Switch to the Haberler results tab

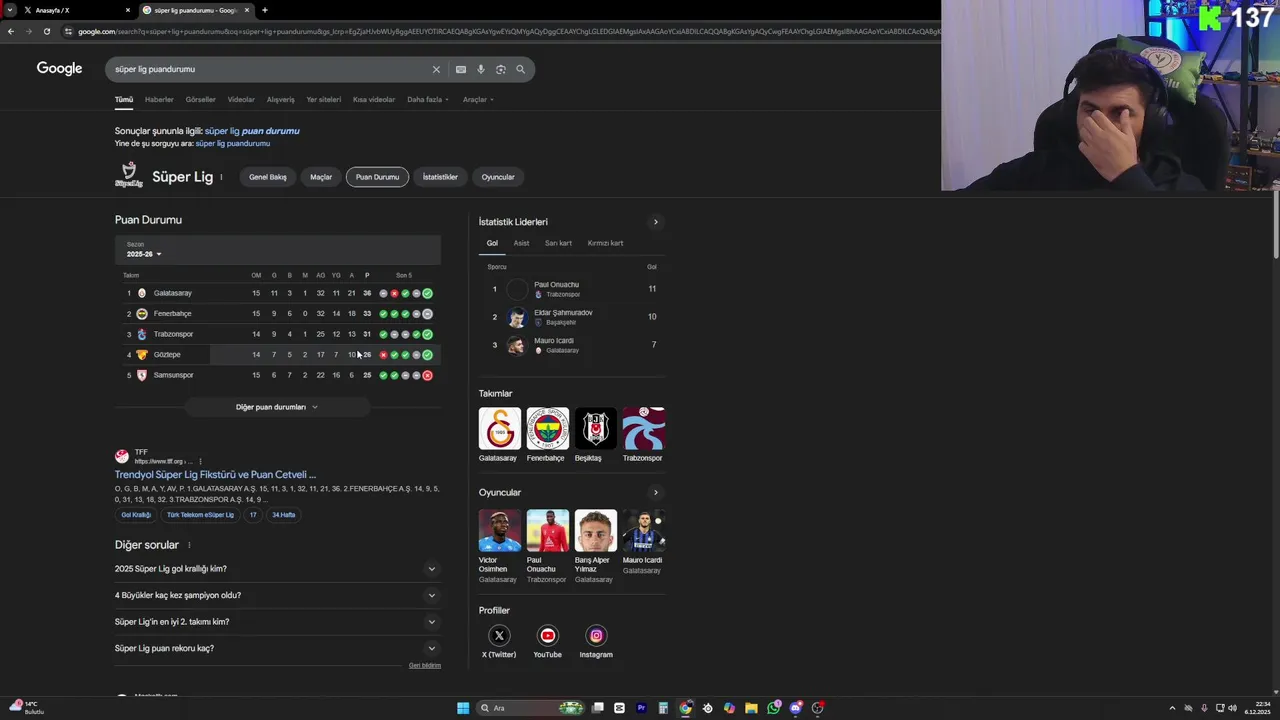(x=159, y=100)
